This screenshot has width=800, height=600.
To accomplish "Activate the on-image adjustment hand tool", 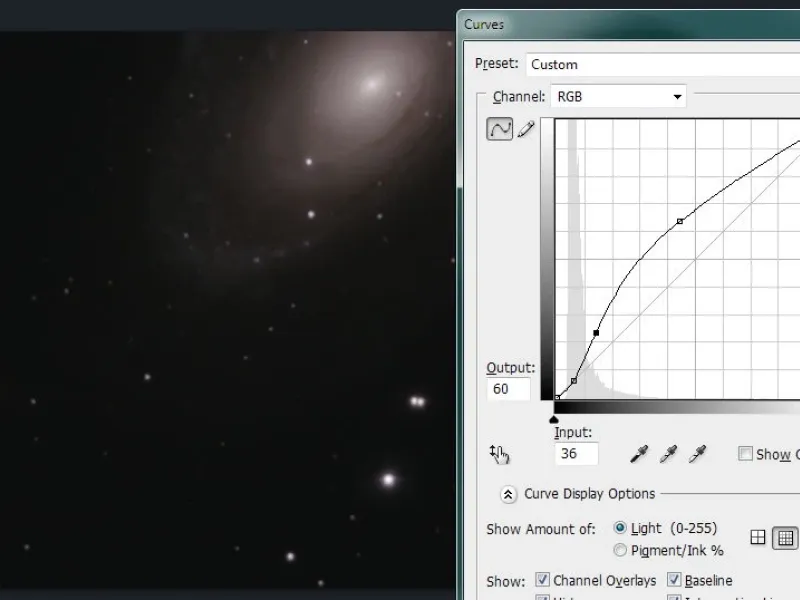I will 500,455.
